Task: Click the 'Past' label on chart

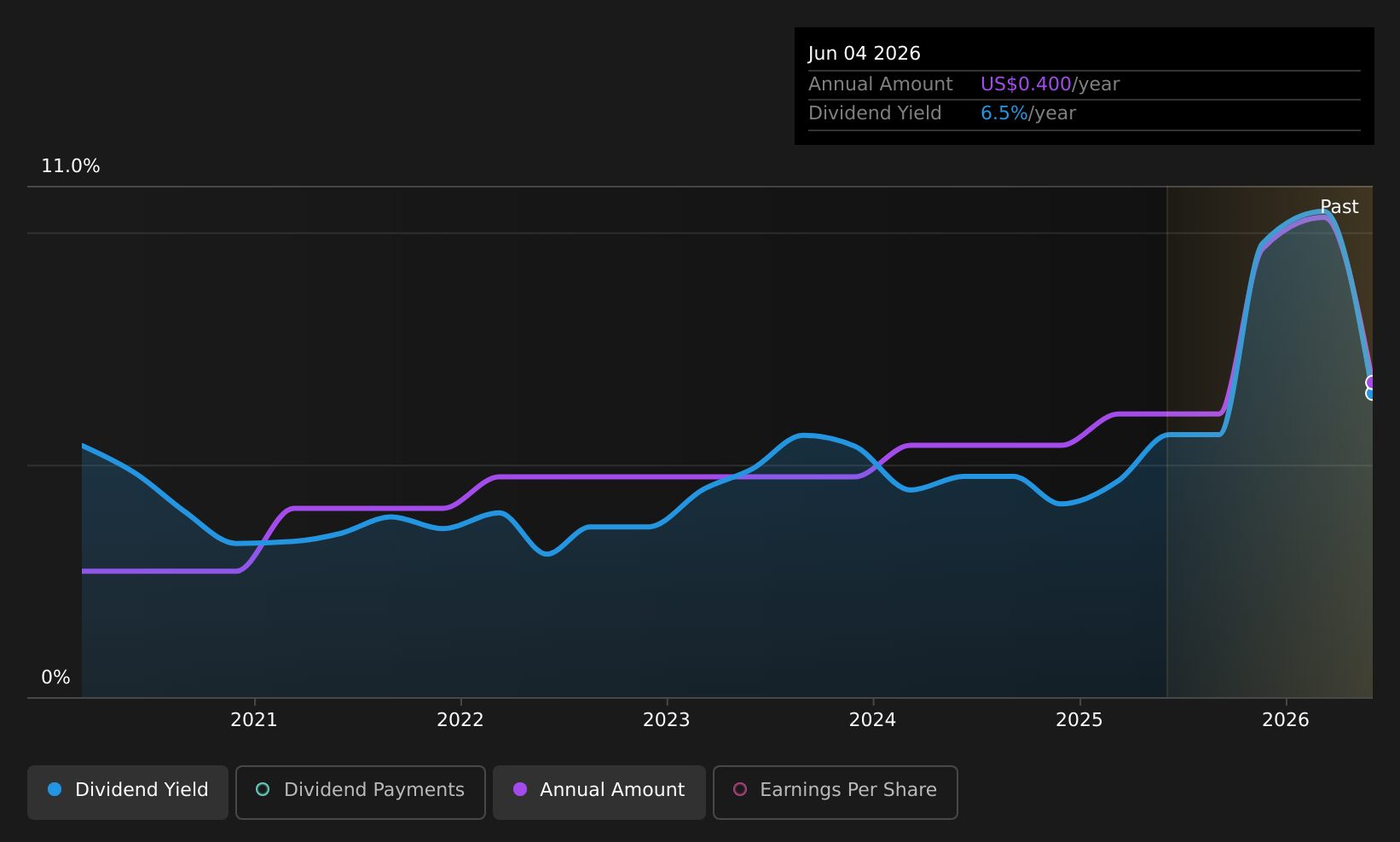Action: [x=1339, y=207]
